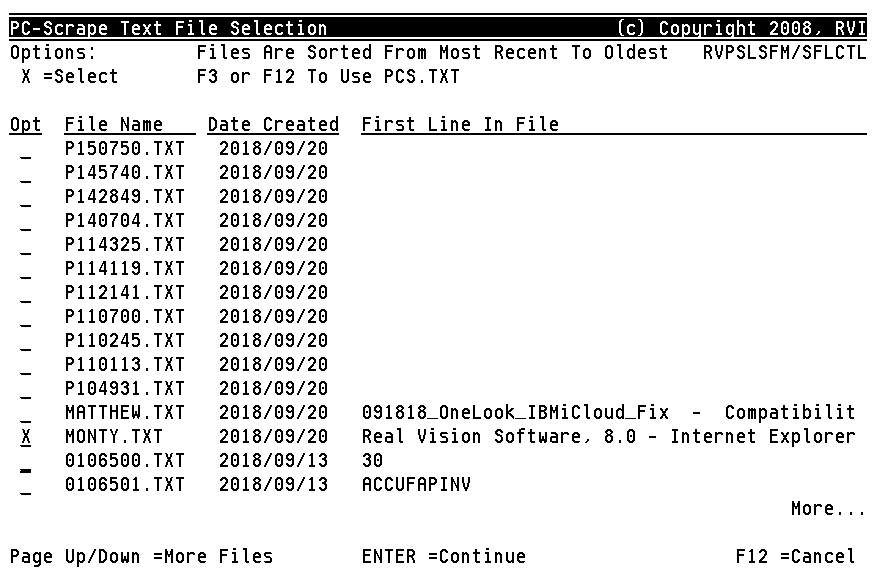The width and height of the screenshot is (874, 568).
Task: Select the option field for P110245.TXT
Action: click(26, 341)
